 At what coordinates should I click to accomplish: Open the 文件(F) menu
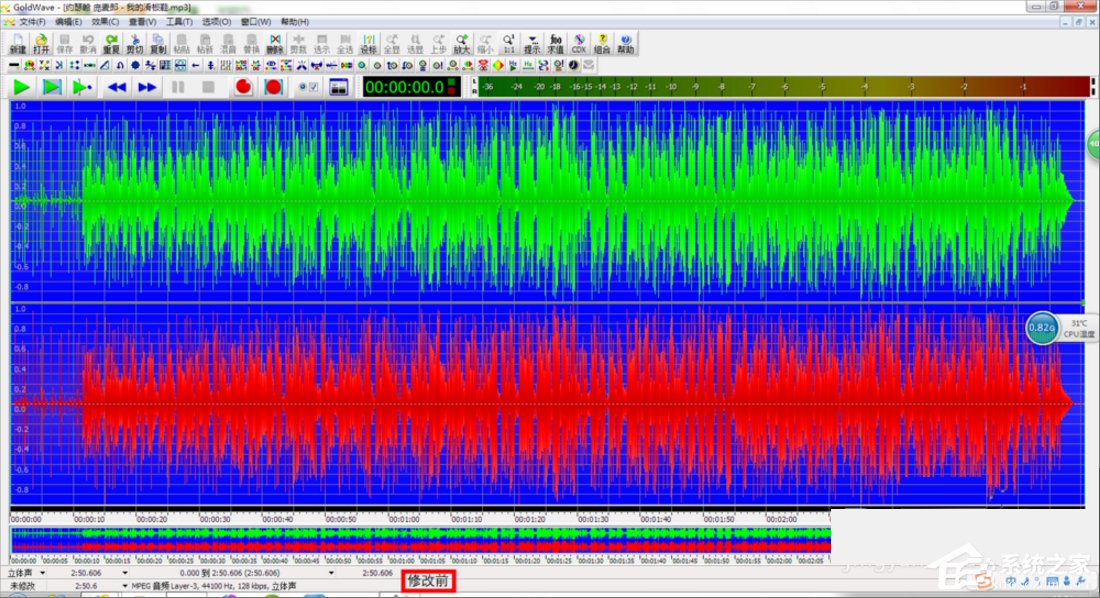[33, 21]
